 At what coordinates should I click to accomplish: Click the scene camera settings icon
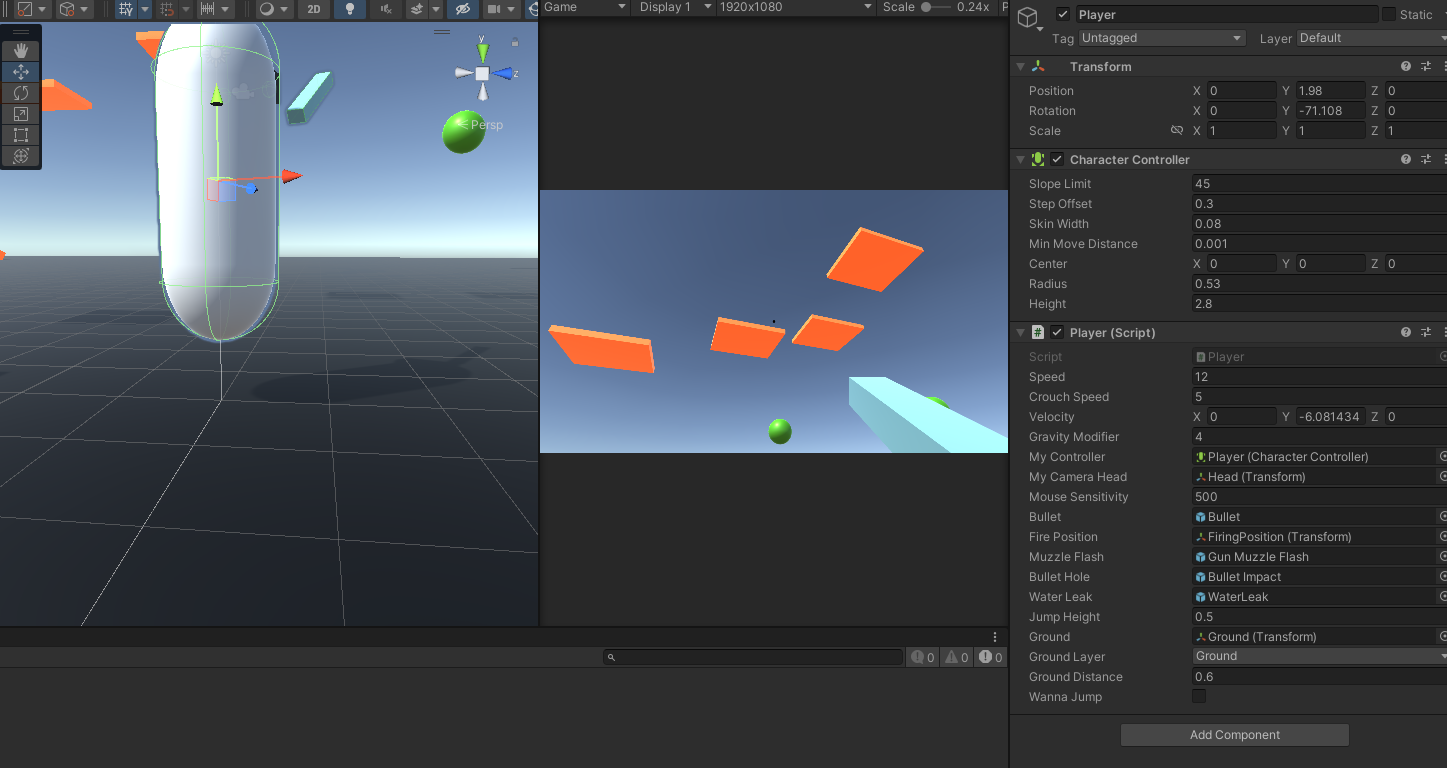click(493, 9)
